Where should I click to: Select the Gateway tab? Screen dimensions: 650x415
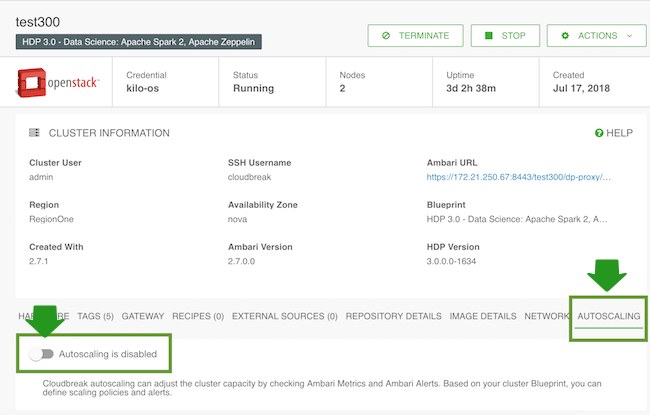coord(143,316)
